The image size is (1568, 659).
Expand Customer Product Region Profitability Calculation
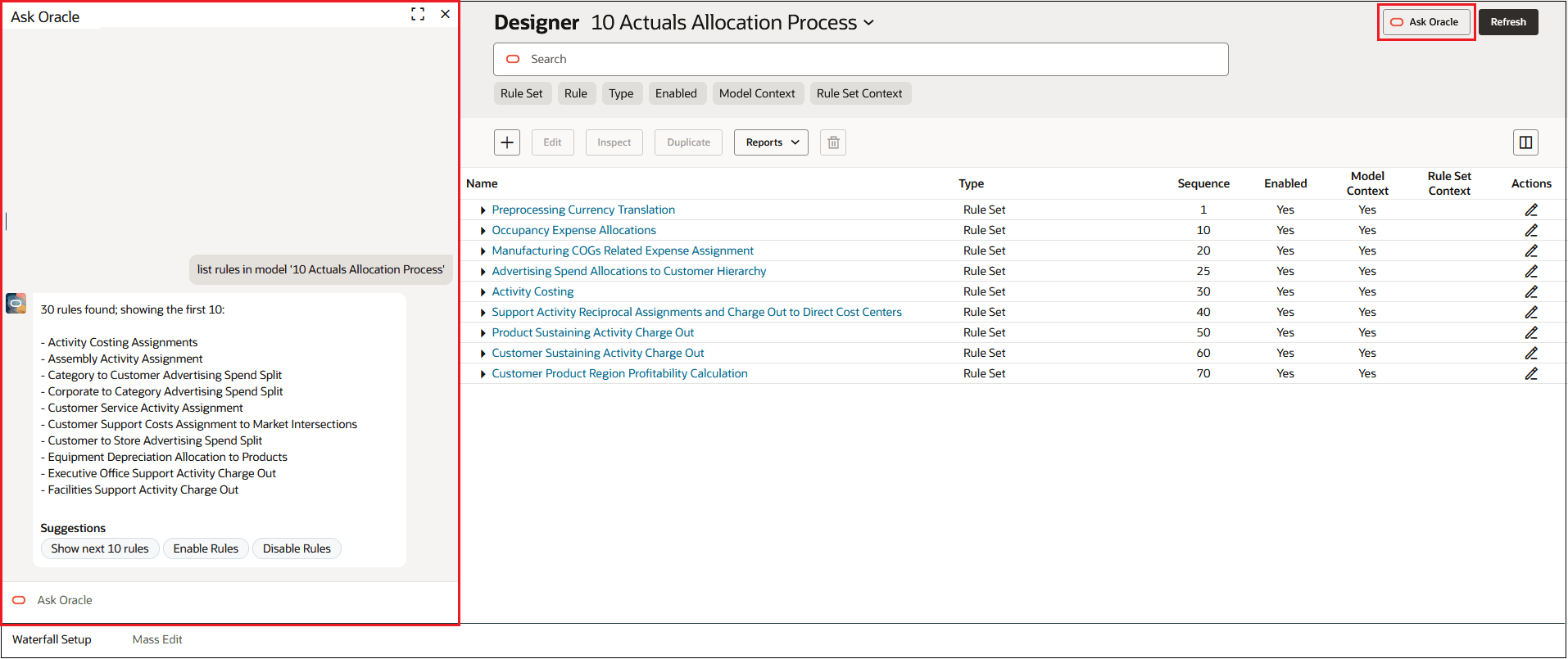click(x=483, y=374)
